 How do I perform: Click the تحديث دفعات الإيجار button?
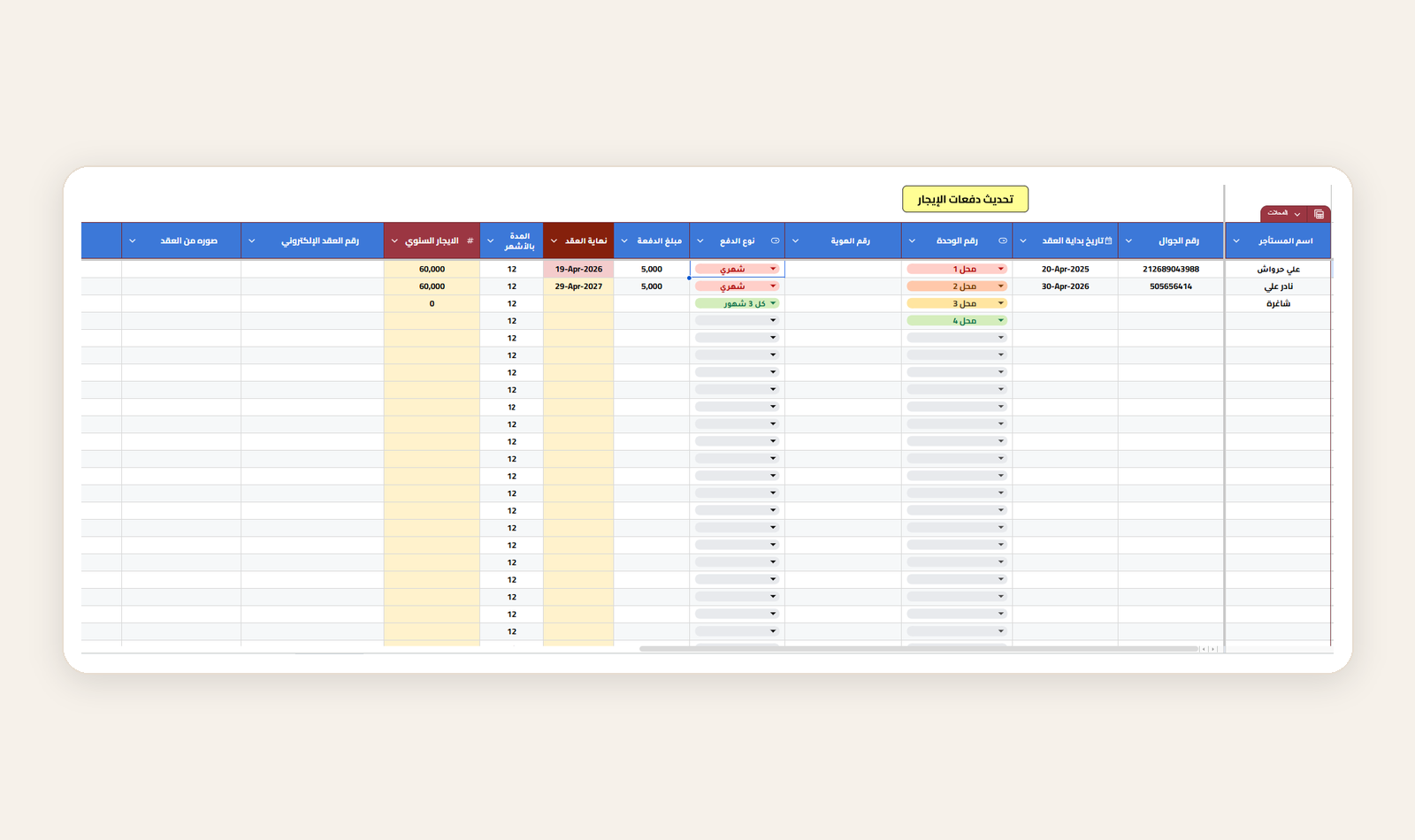coord(965,199)
